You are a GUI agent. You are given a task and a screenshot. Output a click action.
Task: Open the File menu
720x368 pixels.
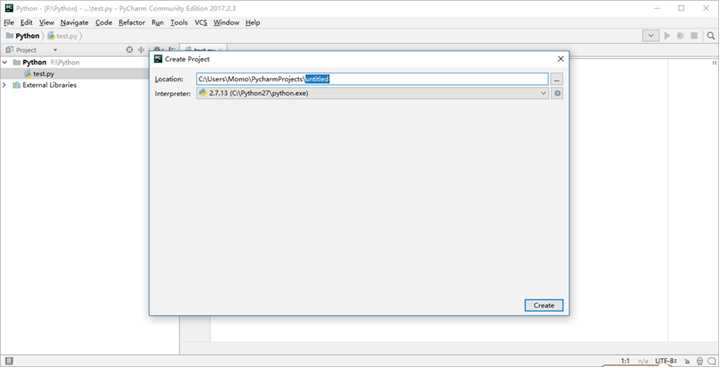(9, 23)
